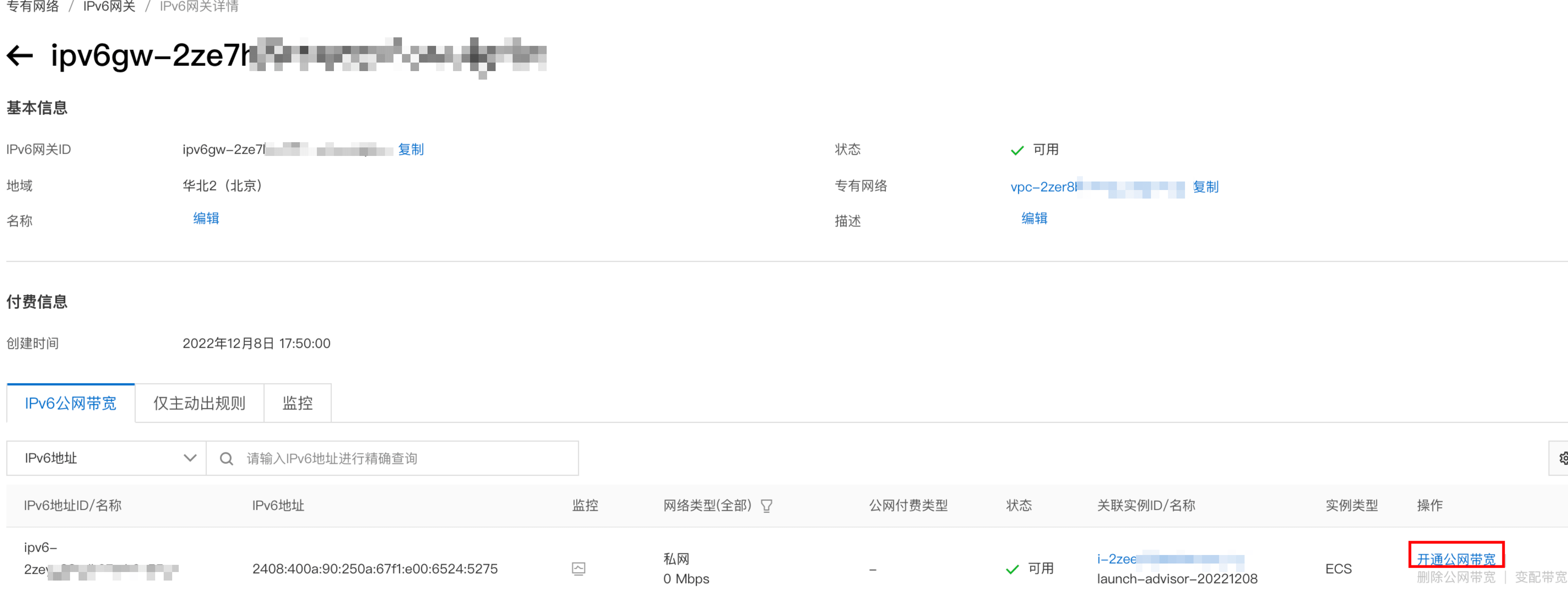The height and width of the screenshot is (593, 1568).
Task: Open the vpc-2zer8 VPC link
Action: 1043,186
